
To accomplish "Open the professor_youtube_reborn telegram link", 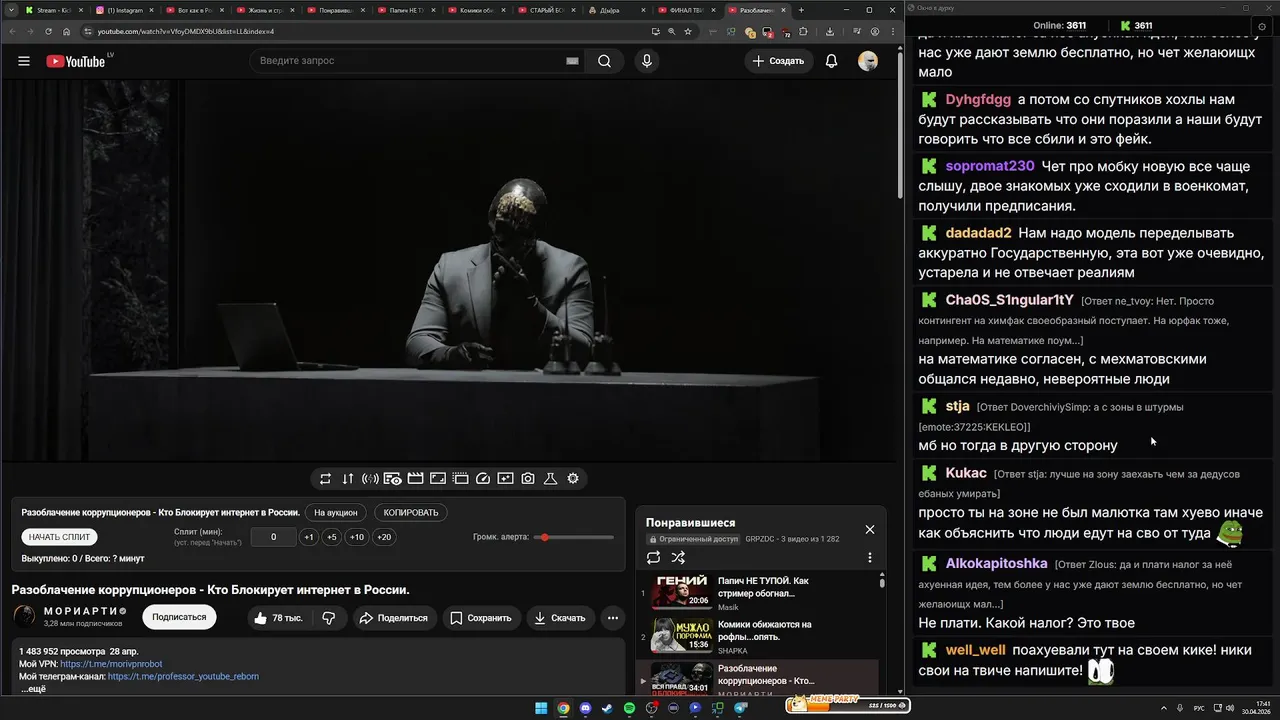I will (x=183, y=676).
